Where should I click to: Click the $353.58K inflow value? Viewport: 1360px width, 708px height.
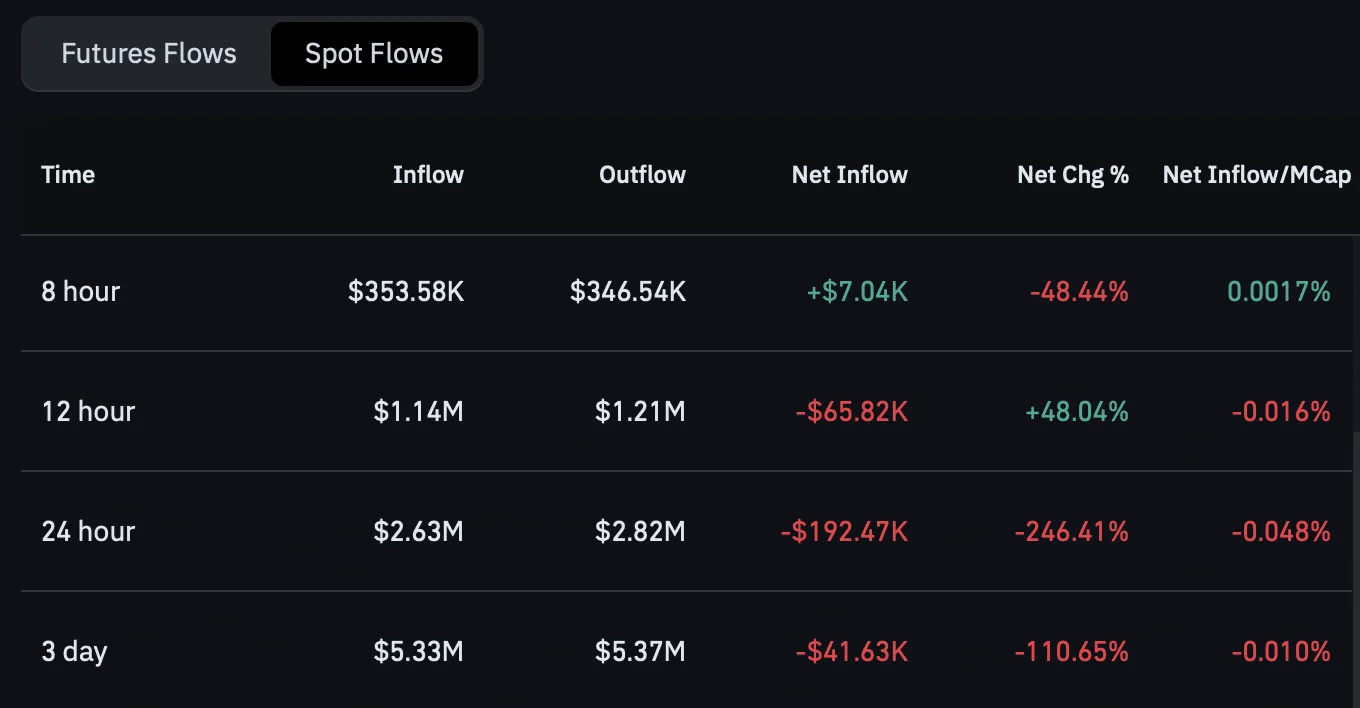click(x=406, y=292)
